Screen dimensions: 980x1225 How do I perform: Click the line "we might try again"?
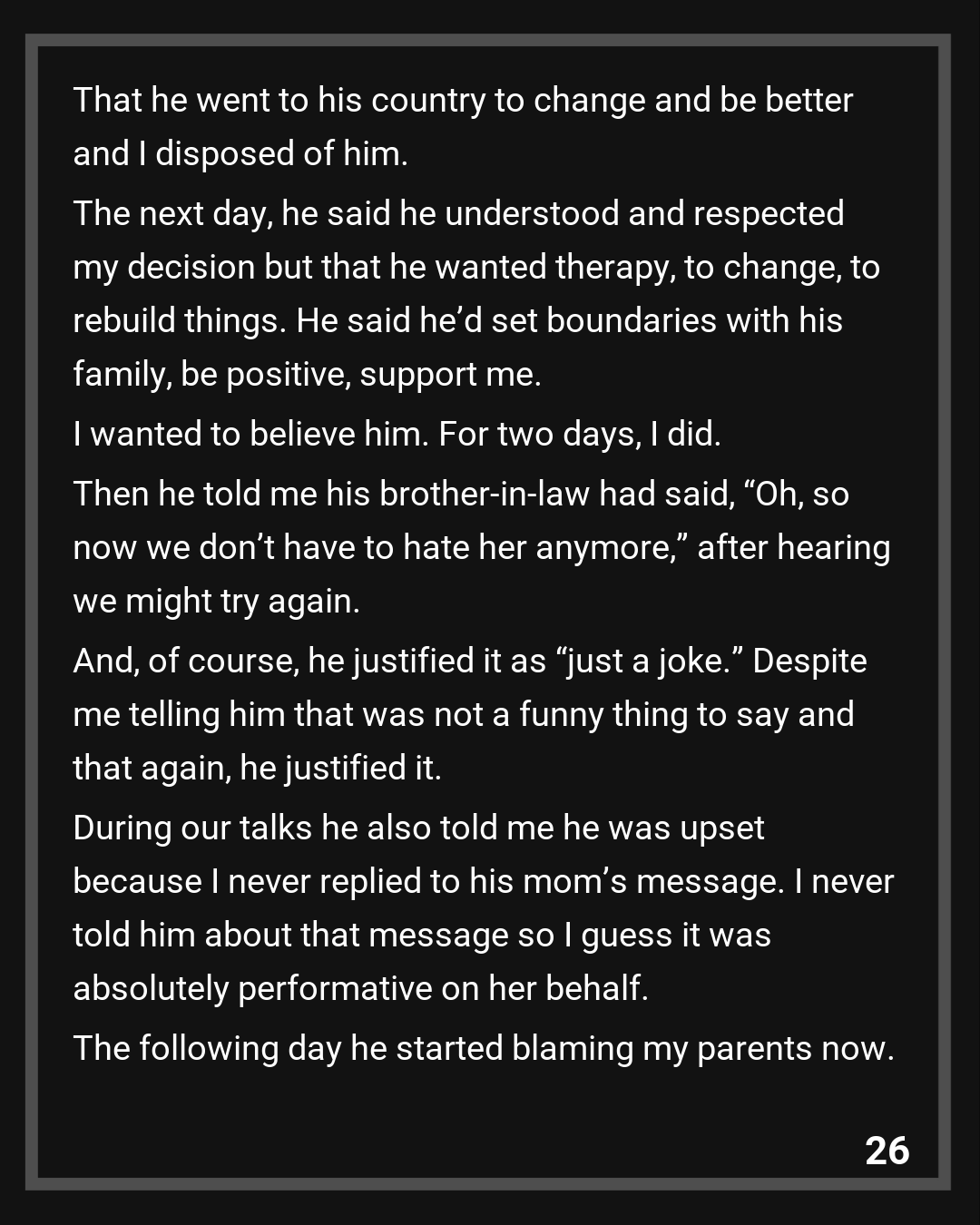coord(215,601)
